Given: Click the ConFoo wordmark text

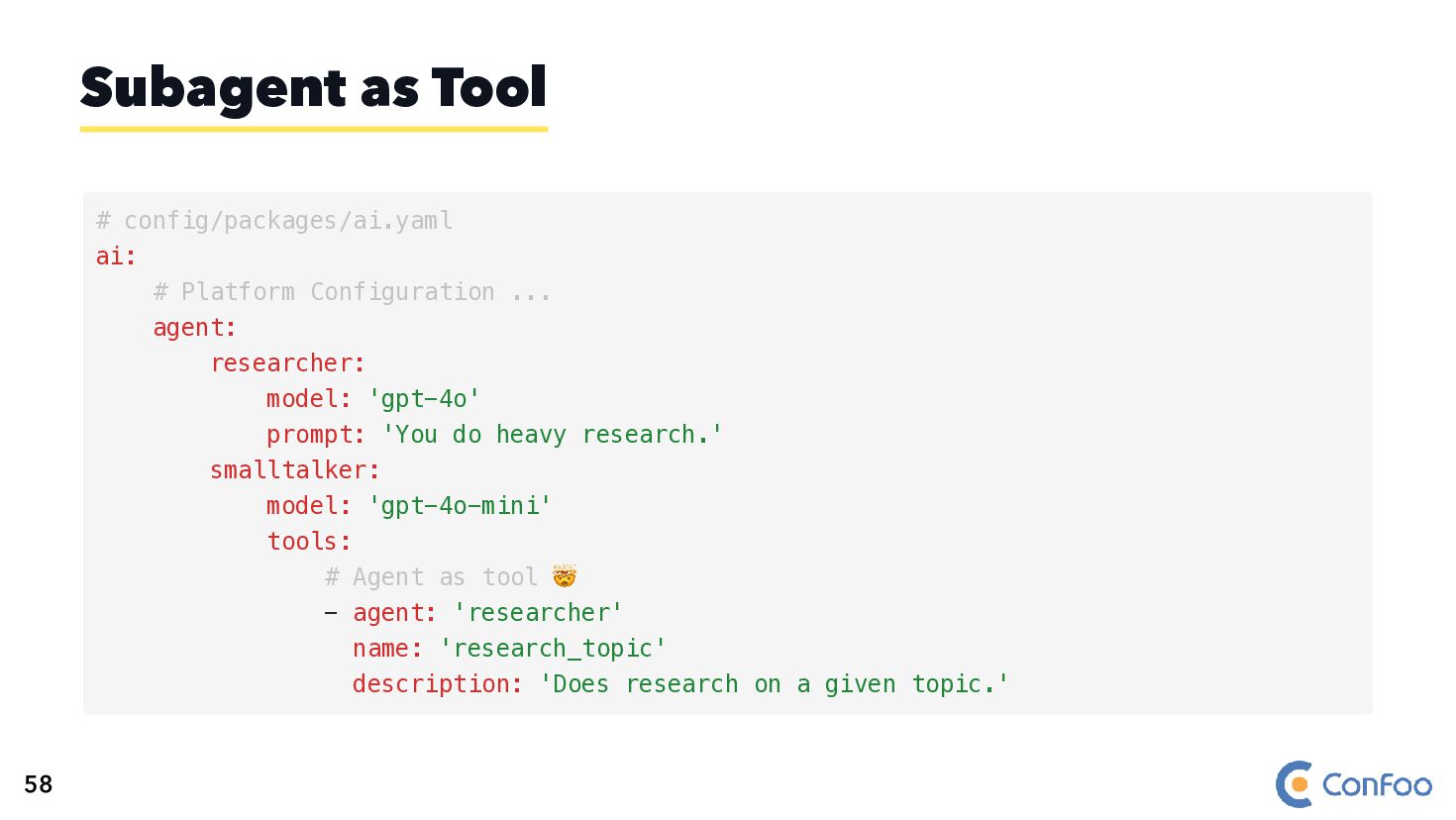Looking at the screenshot, I should 1377,785.
